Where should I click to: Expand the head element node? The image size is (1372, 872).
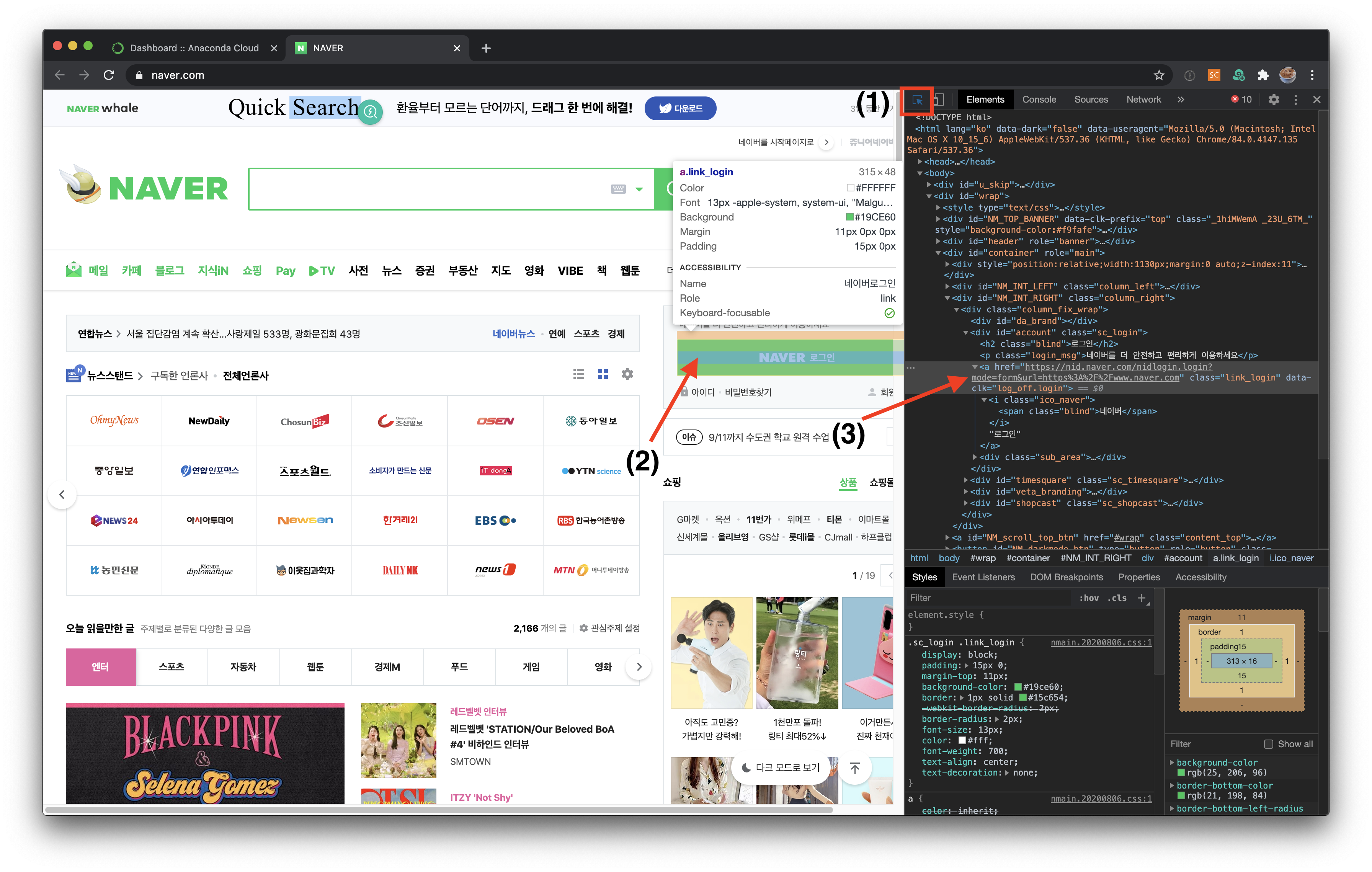920,162
